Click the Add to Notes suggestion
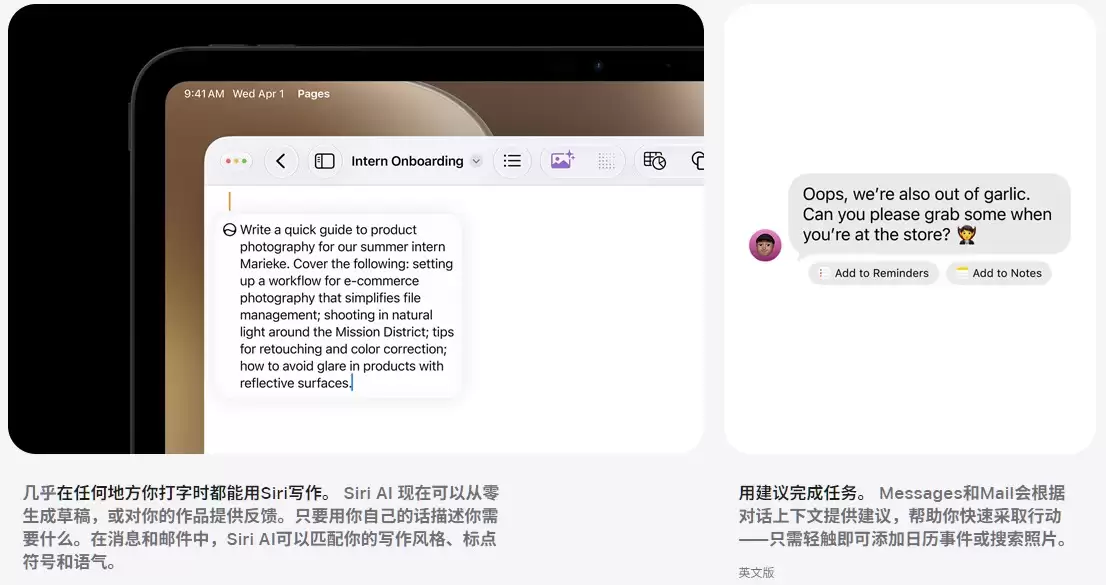Viewport: 1106px width, 585px height. tap(999, 273)
